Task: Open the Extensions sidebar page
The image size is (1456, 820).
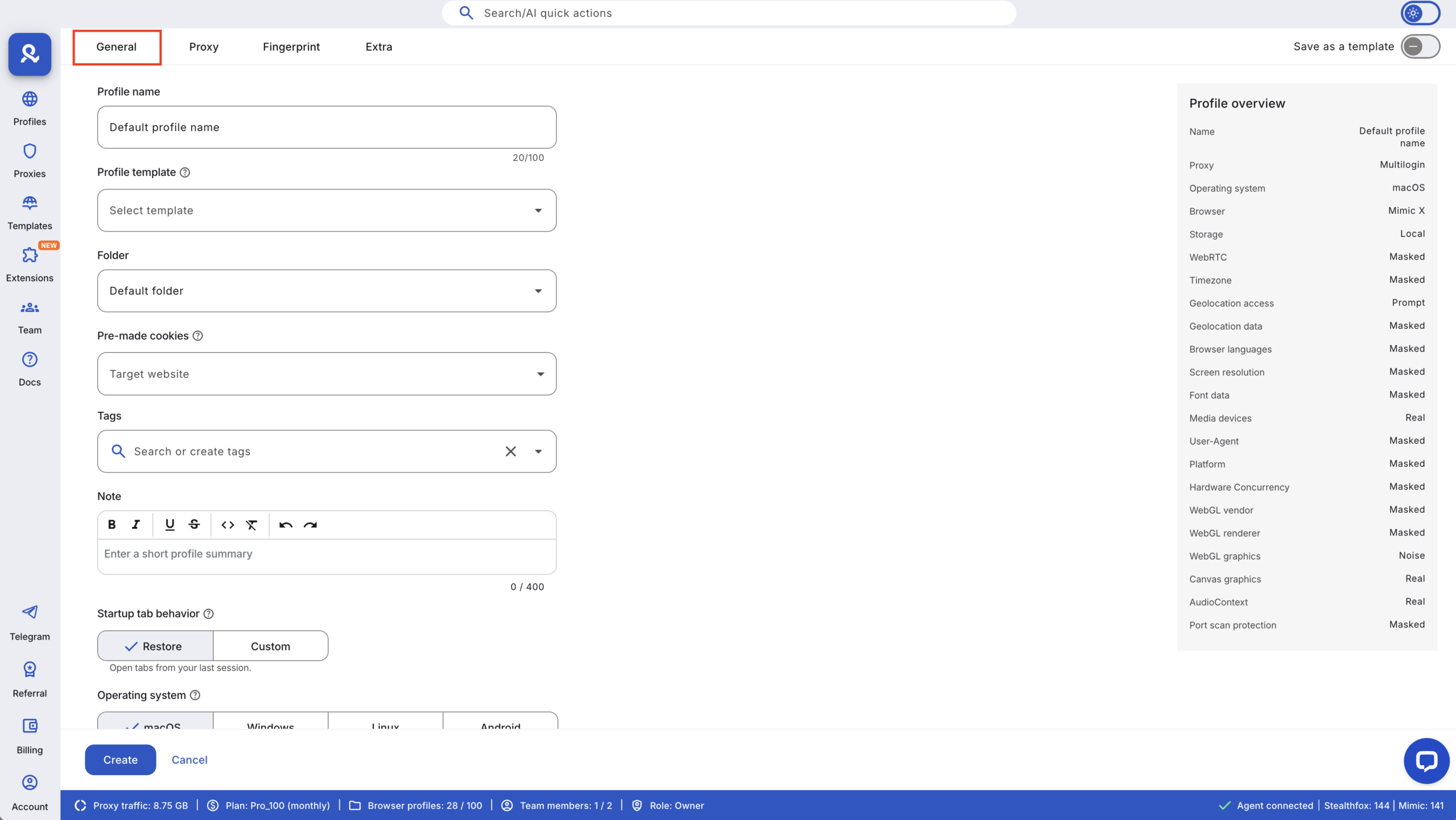Action: pos(30,265)
